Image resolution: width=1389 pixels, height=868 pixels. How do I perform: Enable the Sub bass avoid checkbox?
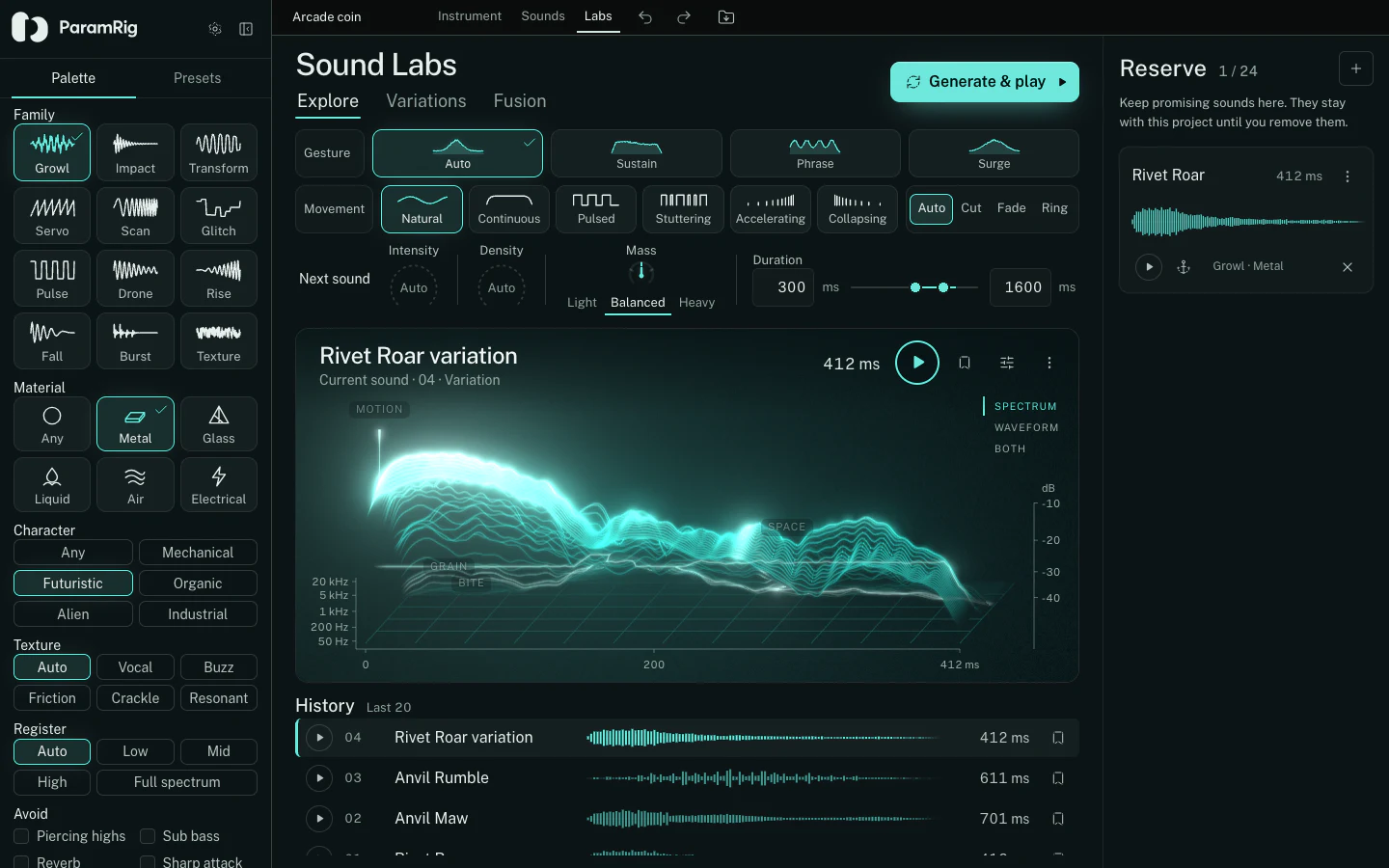148,836
